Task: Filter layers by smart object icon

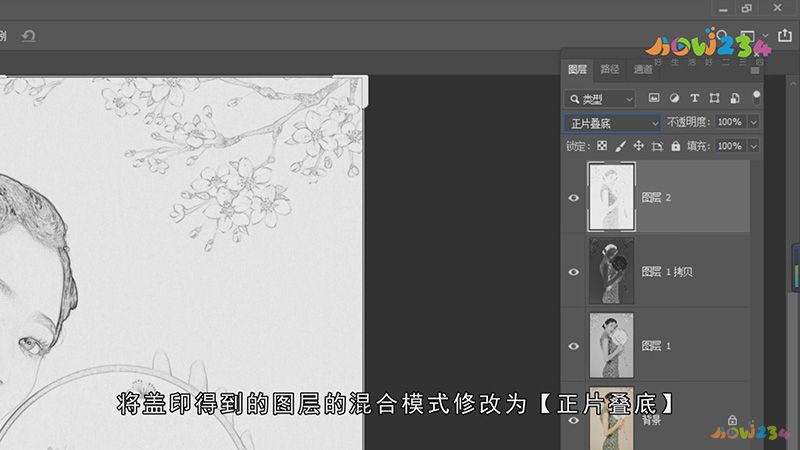Action: coord(735,98)
